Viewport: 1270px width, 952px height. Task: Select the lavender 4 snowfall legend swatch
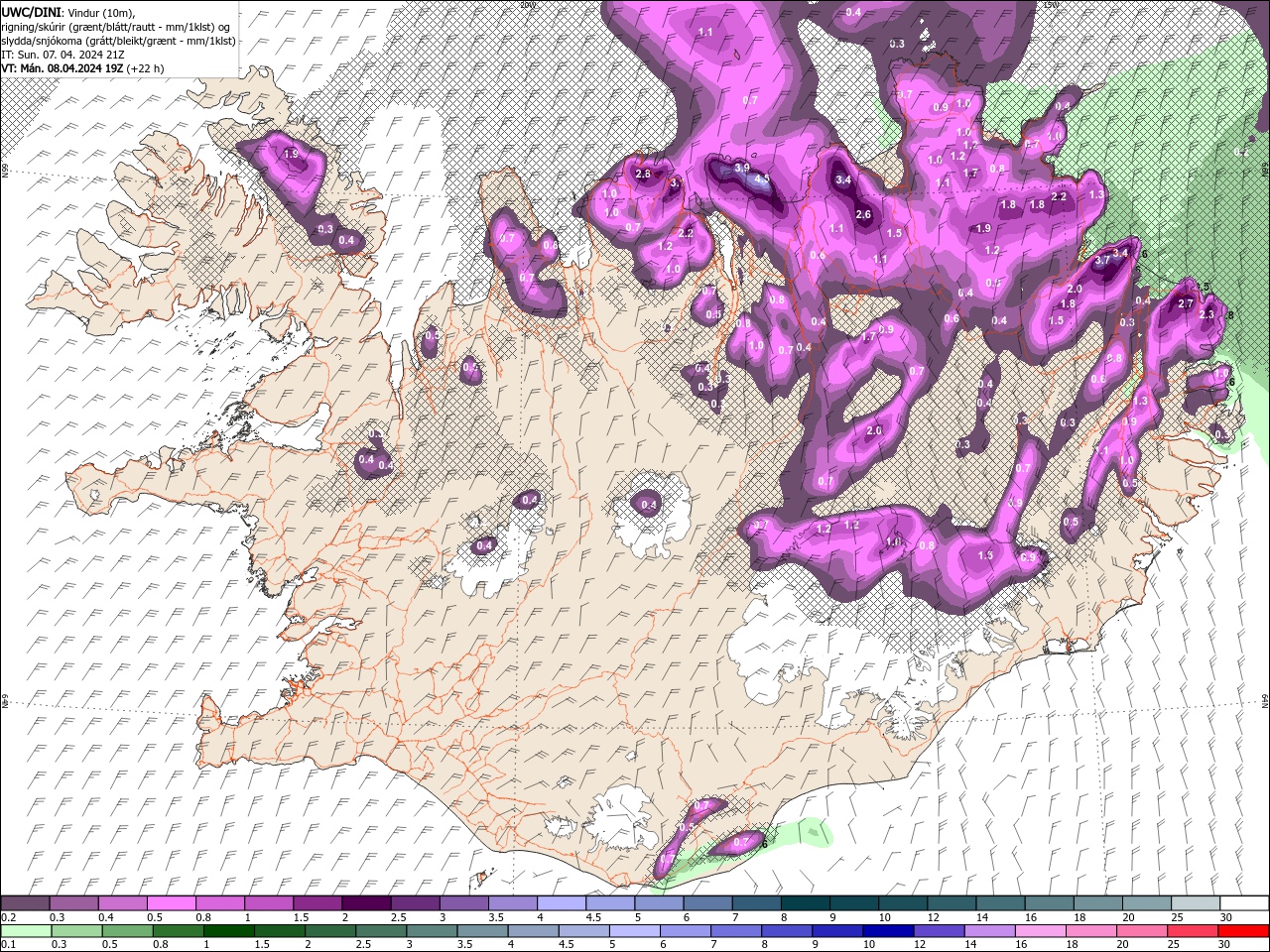point(561,903)
